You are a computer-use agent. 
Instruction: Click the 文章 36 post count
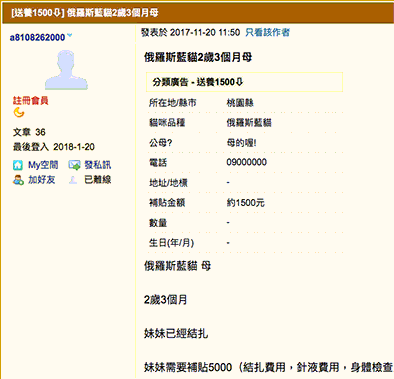click(29, 132)
